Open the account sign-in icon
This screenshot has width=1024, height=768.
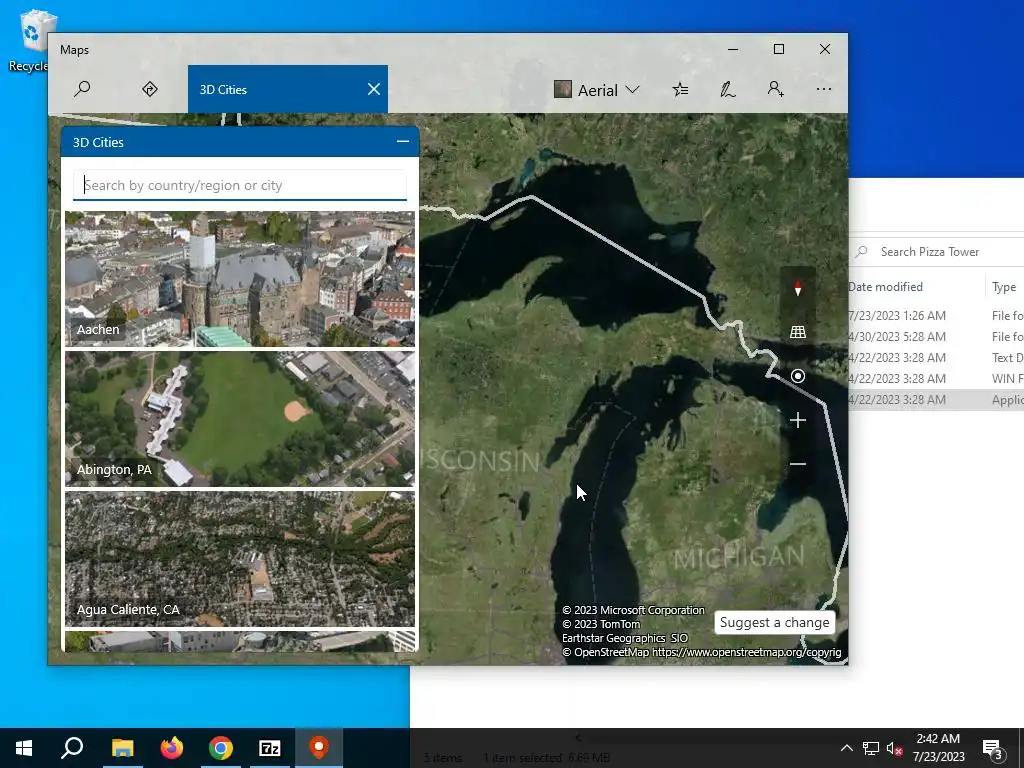775,89
